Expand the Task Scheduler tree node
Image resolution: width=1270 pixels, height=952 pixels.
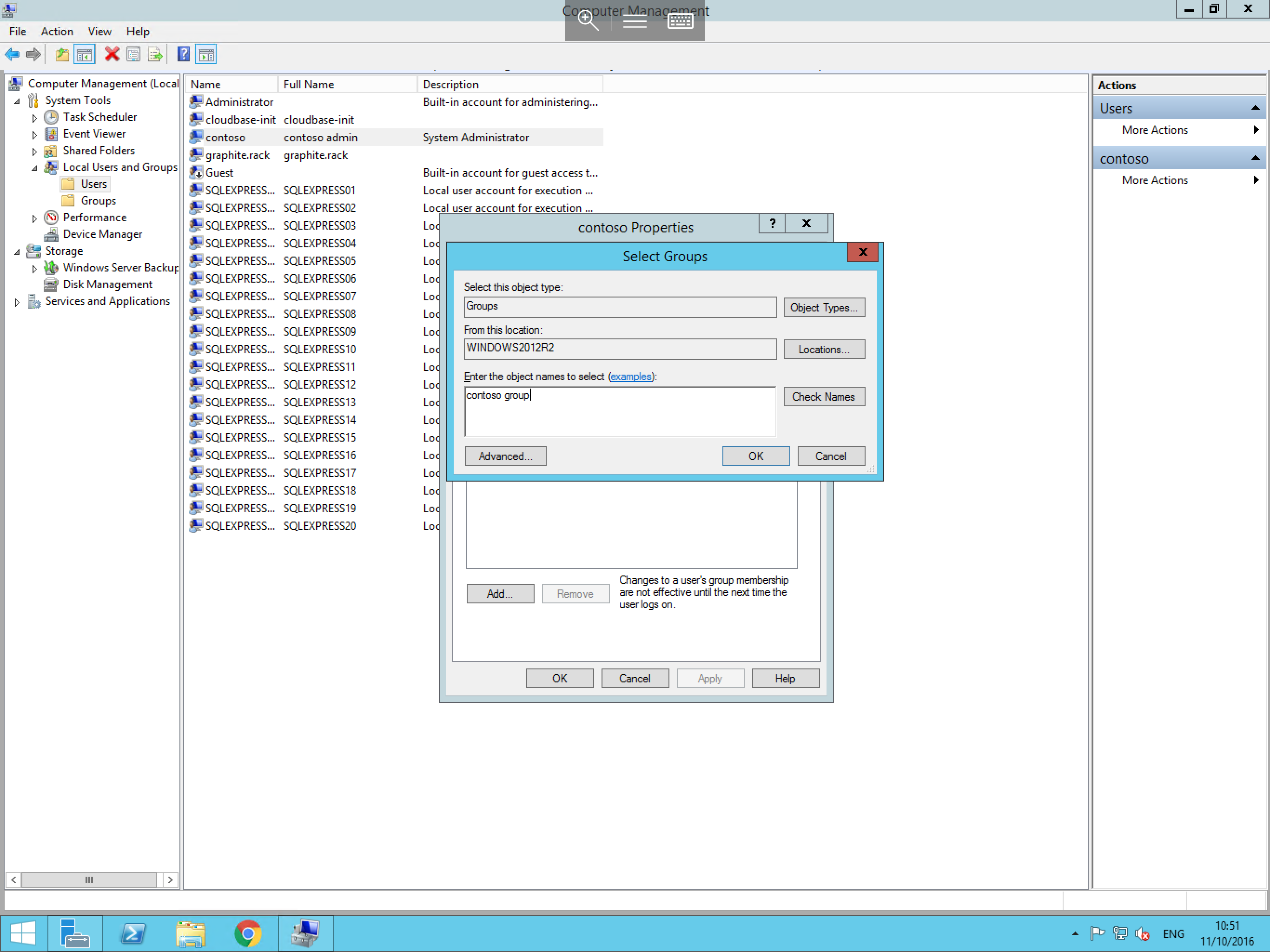click(34, 117)
